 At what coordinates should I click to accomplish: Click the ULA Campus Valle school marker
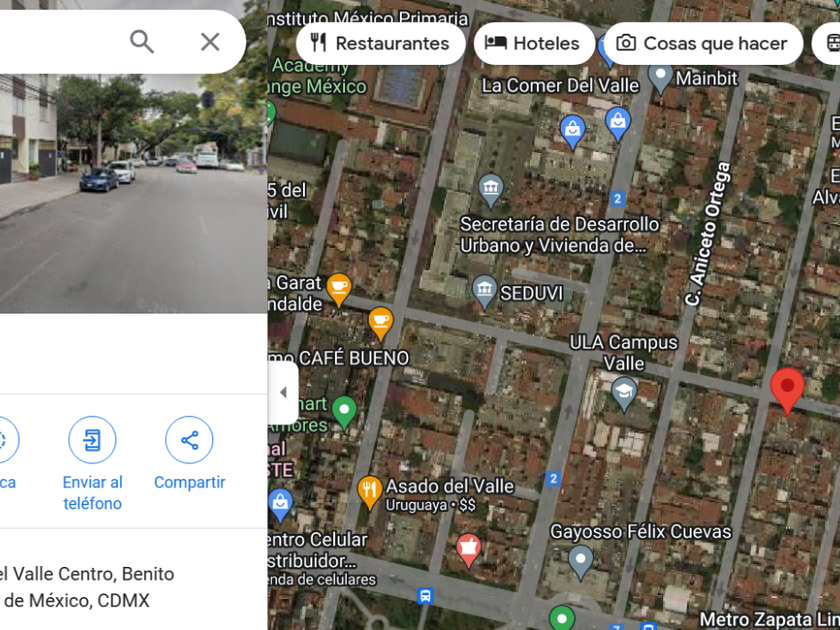point(624,395)
